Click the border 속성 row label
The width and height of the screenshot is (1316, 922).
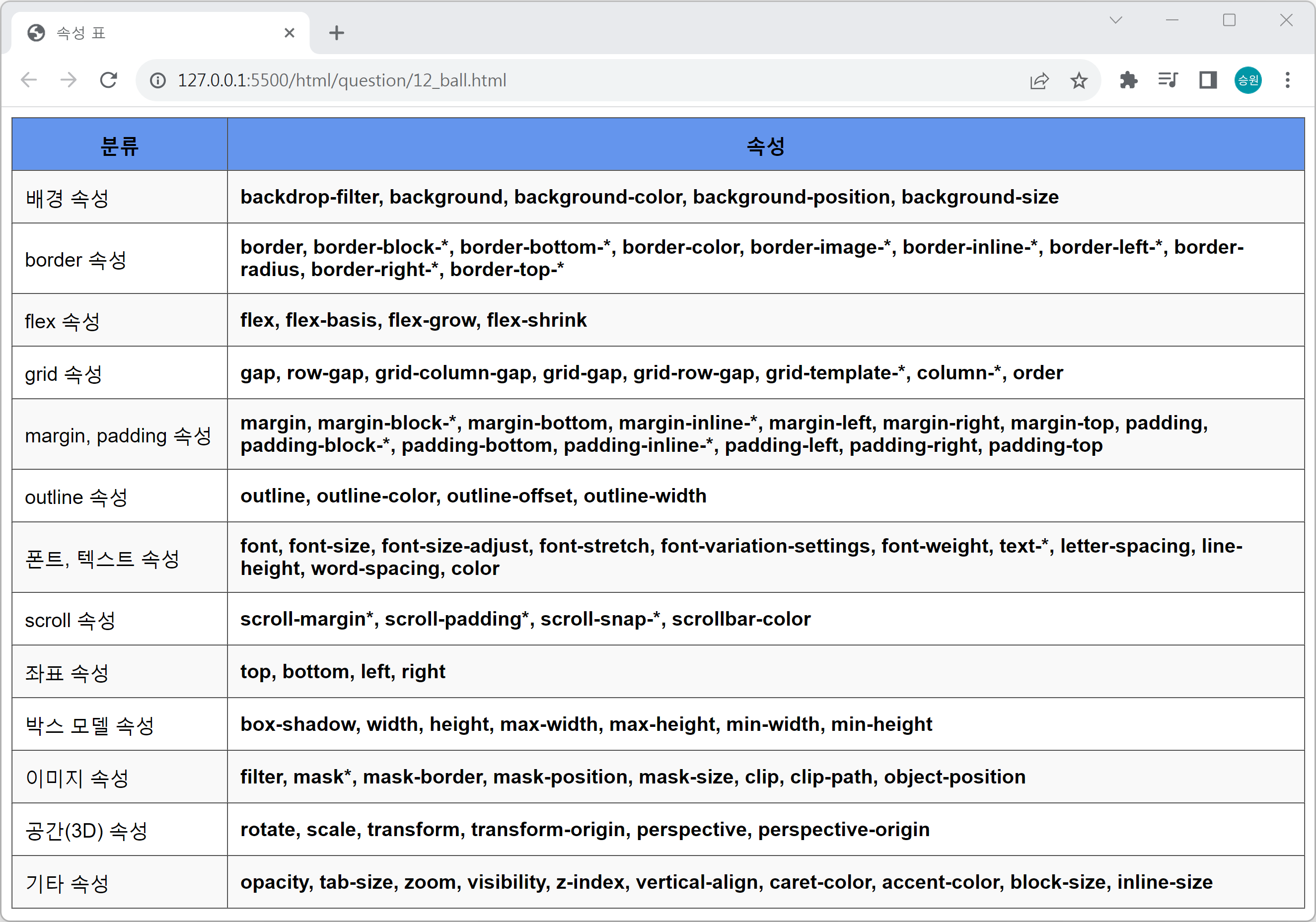(x=75, y=260)
